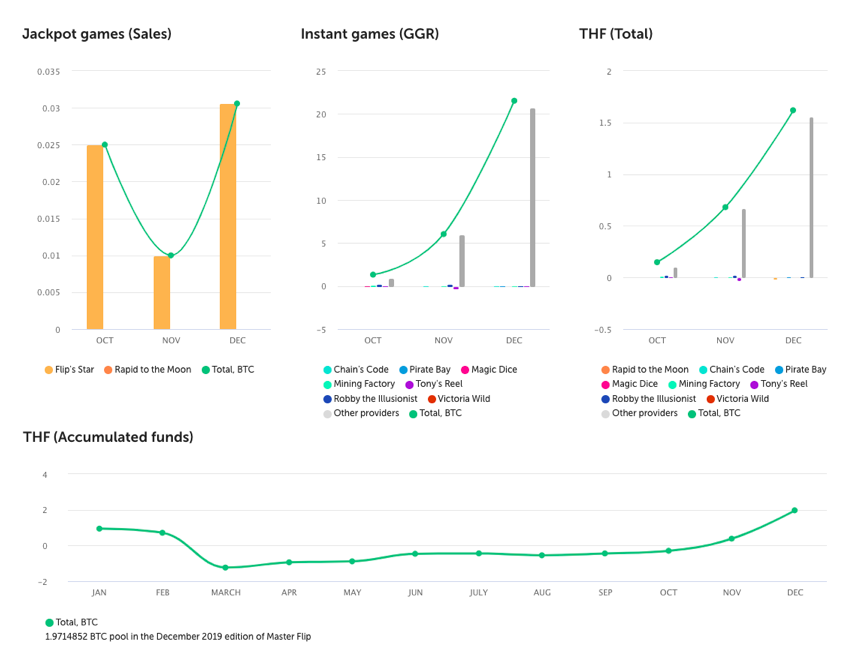
Task: Toggle Robby the Illusionist legend in THF (Total)
Action: click(648, 399)
